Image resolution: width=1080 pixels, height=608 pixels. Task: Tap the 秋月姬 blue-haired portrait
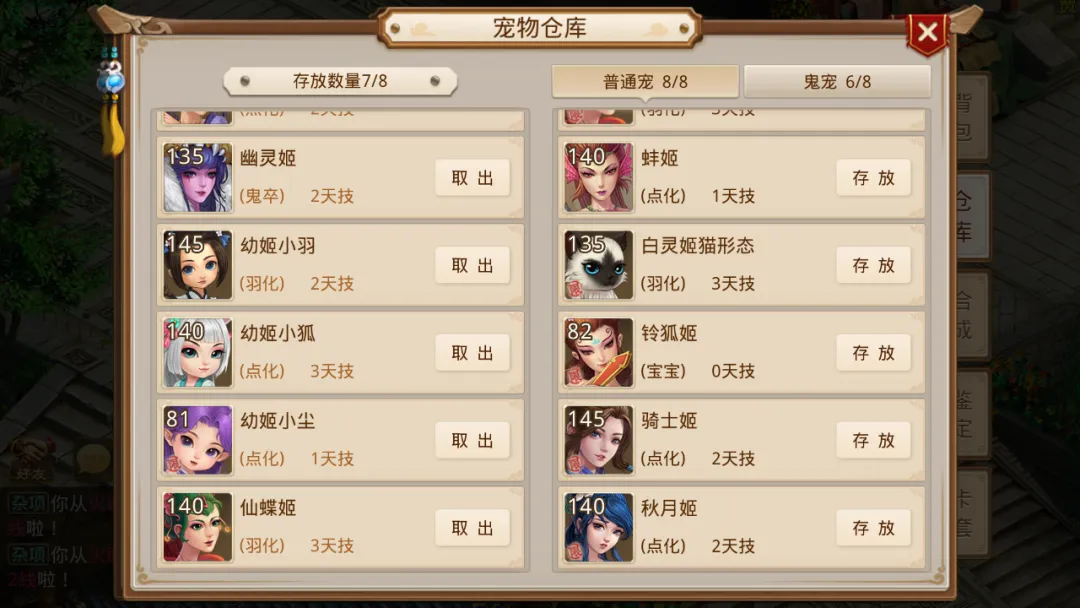coord(599,527)
